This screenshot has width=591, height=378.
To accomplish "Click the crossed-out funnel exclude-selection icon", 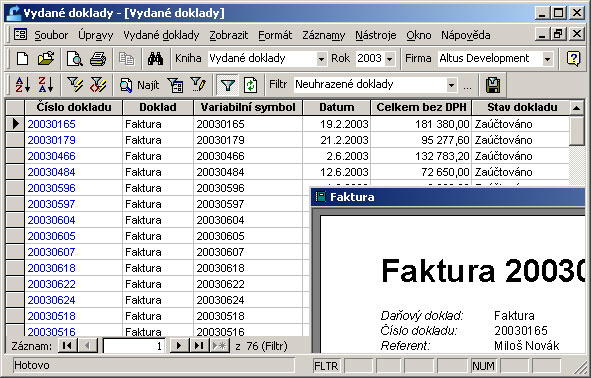I will pyautogui.click(x=98, y=84).
